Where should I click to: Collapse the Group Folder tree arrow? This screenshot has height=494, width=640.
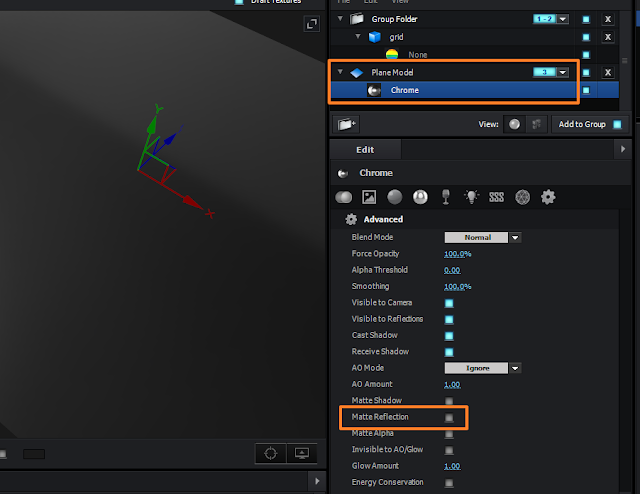(340, 18)
